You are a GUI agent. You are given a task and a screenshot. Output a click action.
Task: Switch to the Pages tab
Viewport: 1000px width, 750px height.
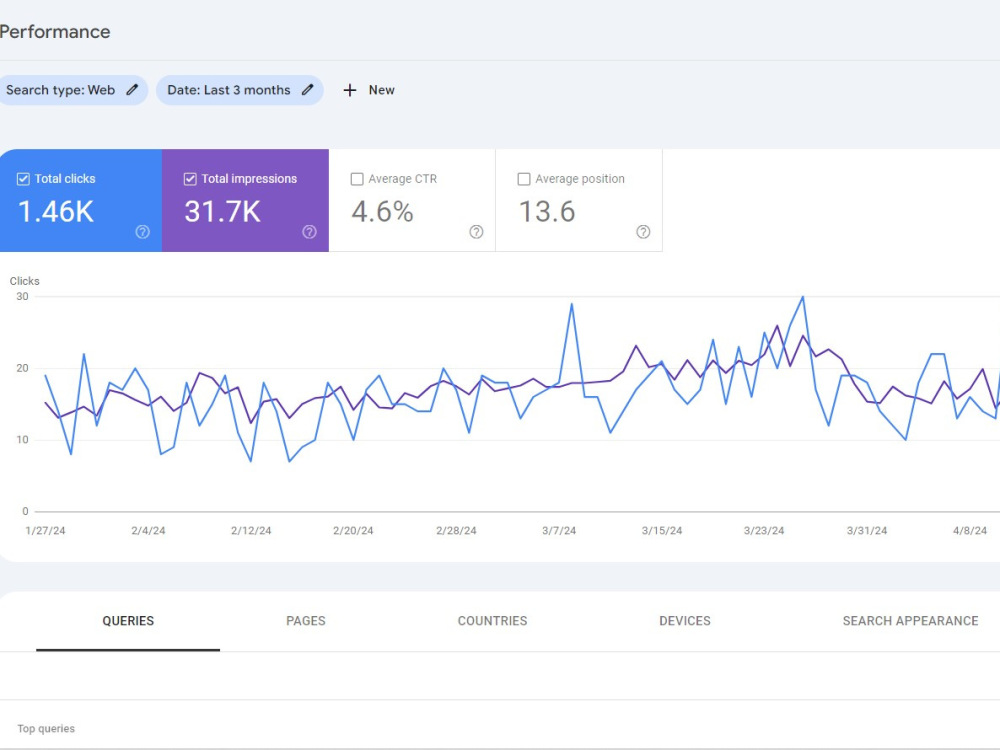[x=305, y=621]
